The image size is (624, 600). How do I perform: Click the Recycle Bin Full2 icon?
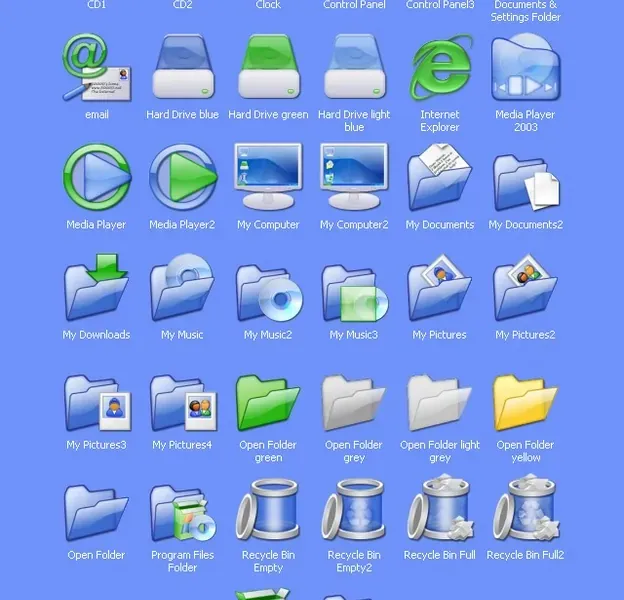[x=526, y=507]
